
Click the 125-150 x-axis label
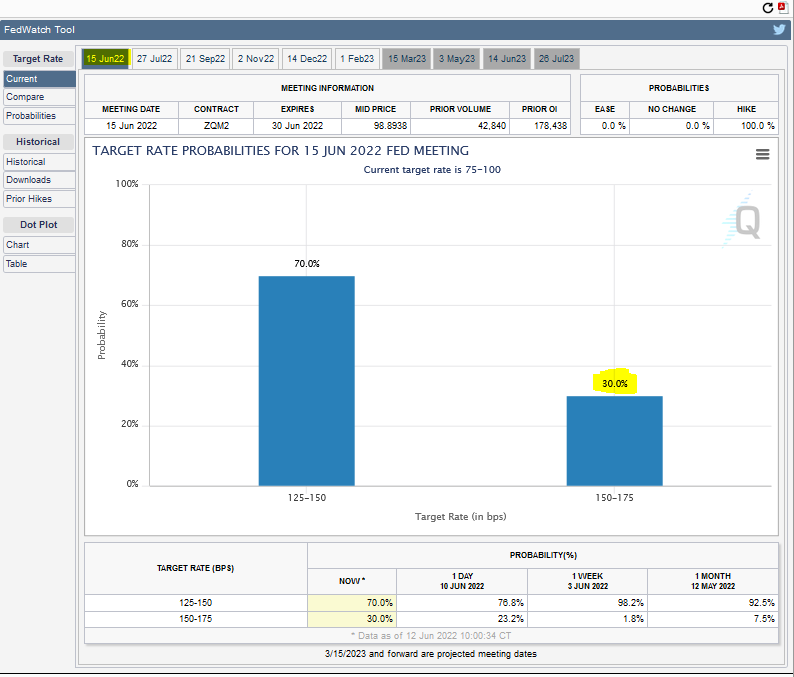tap(307, 498)
